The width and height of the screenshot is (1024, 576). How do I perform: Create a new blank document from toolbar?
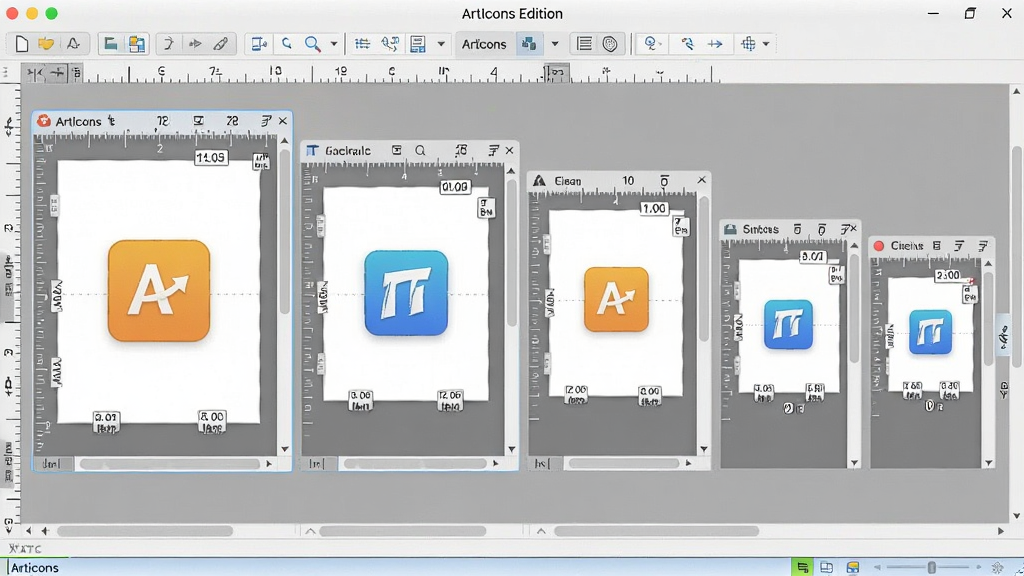click(22, 44)
